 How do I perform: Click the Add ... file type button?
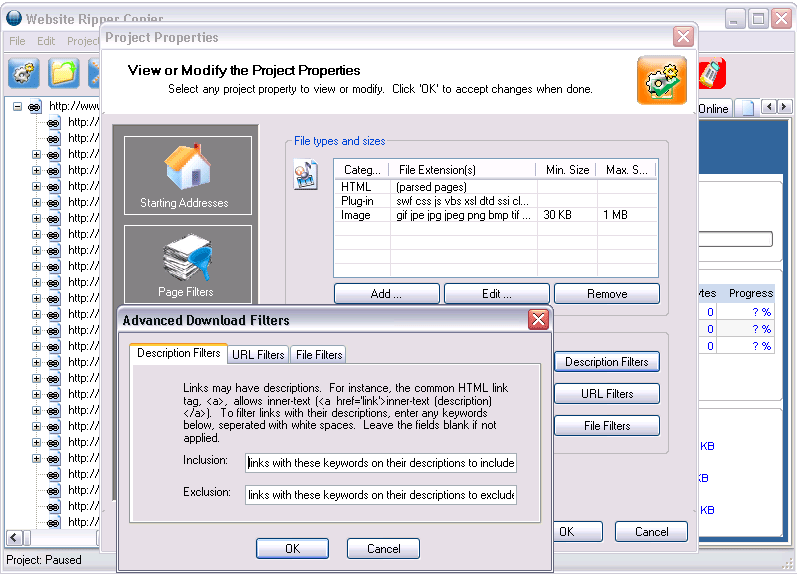(x=386, y=294)
